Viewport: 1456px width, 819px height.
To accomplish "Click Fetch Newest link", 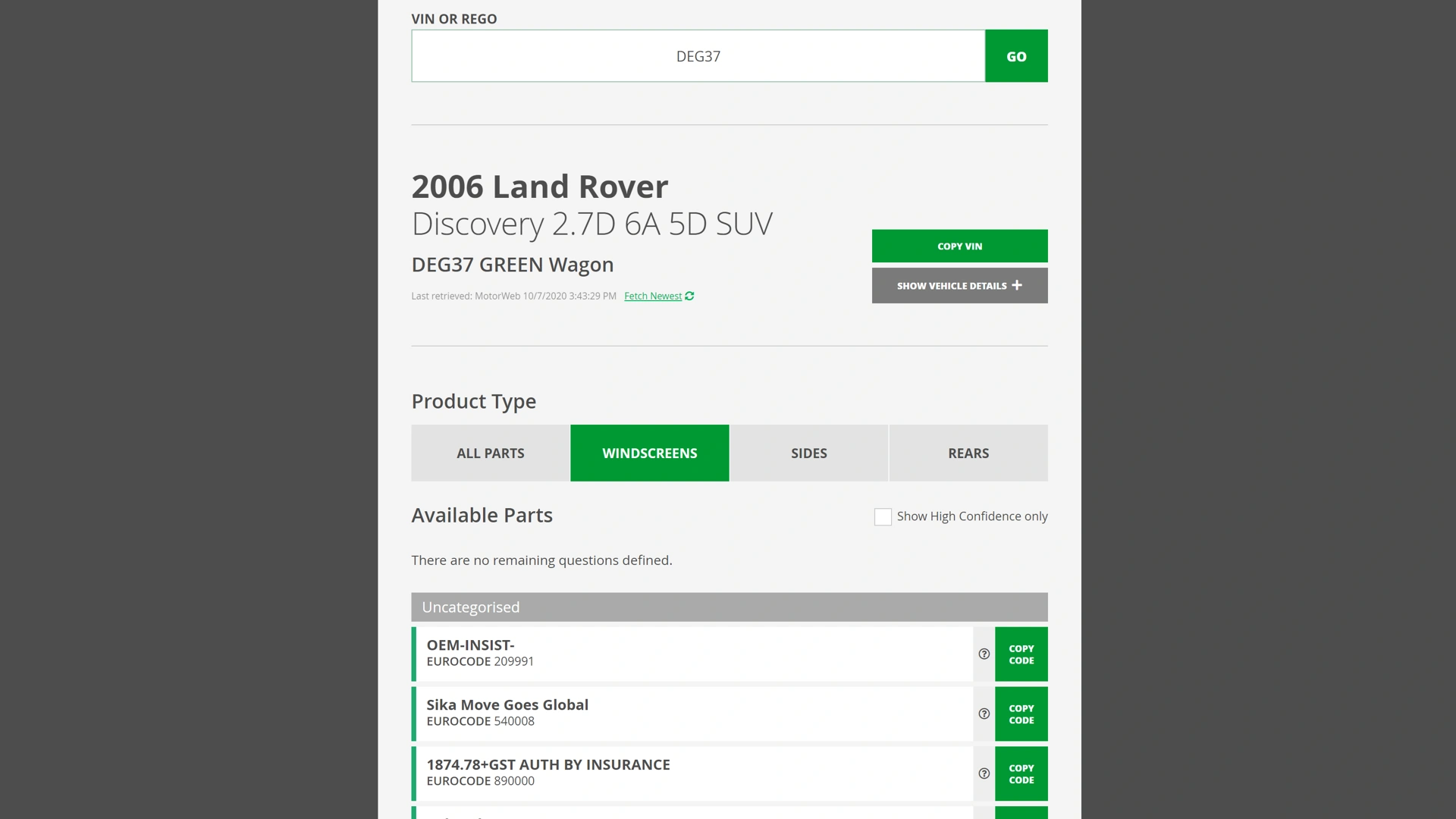I will (x=653, y=297).
